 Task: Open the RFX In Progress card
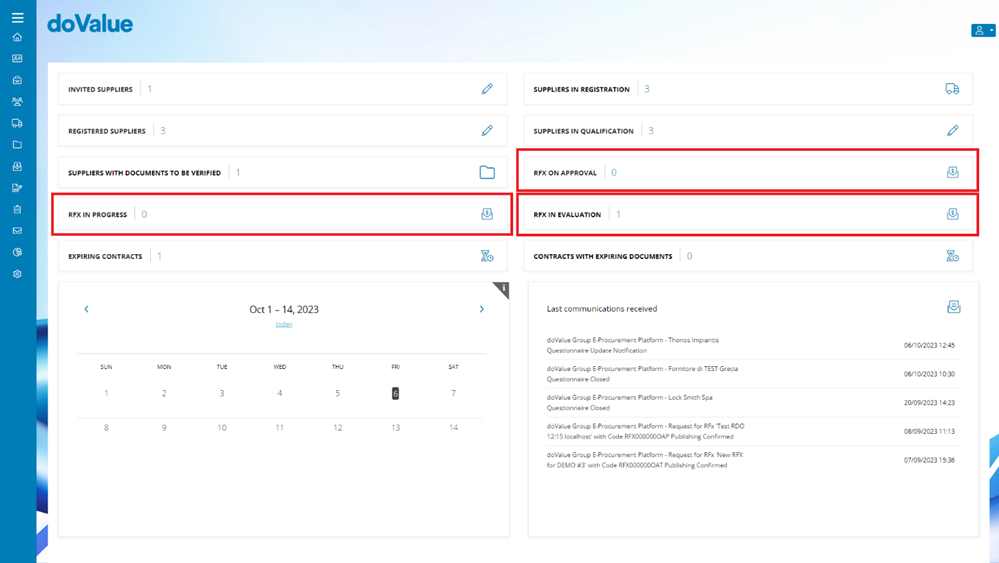pyautogui.click(x=283, y=215)
